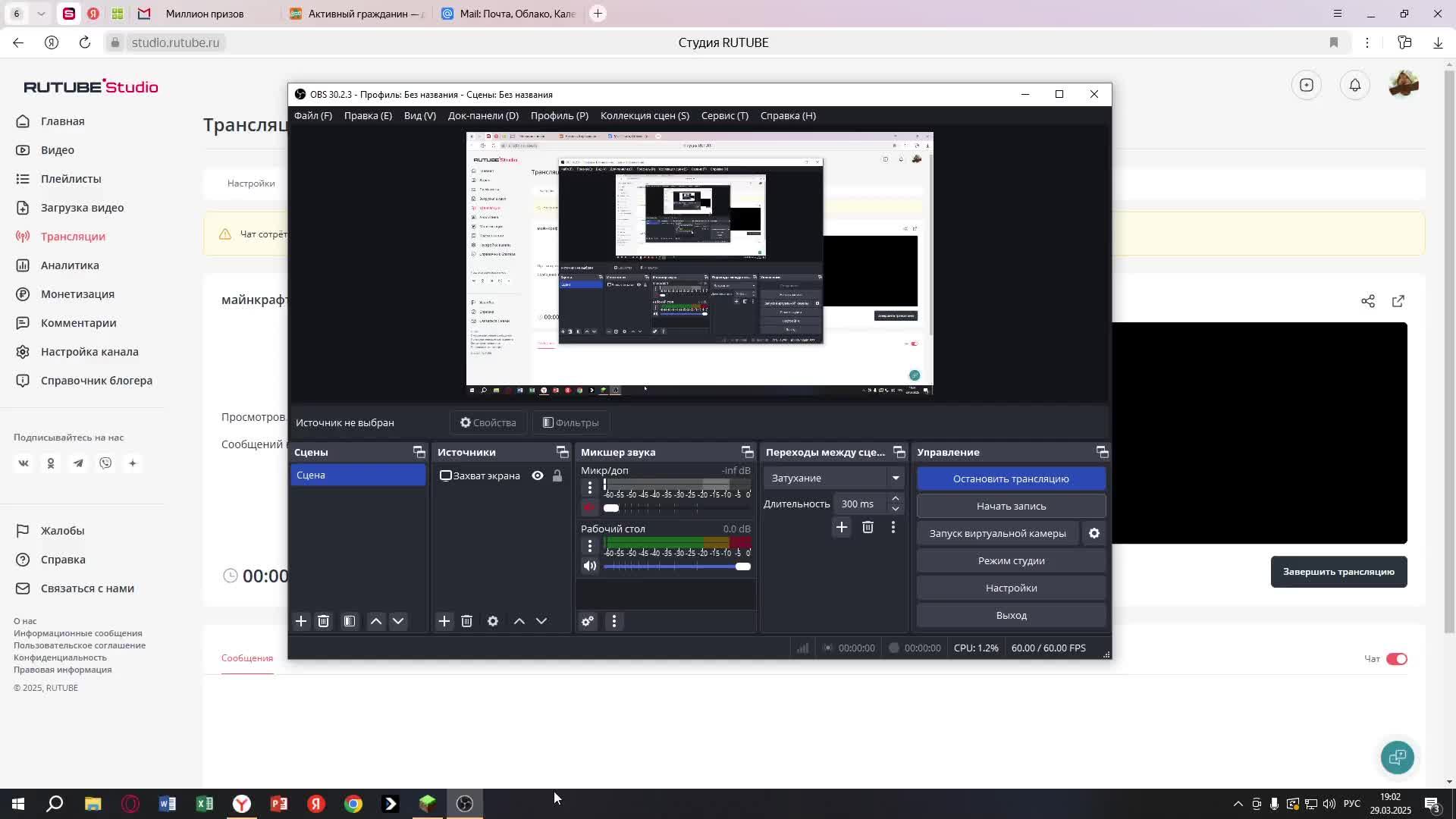
Task: Click Длительность 300 ms input field
Action: point(861,504)
